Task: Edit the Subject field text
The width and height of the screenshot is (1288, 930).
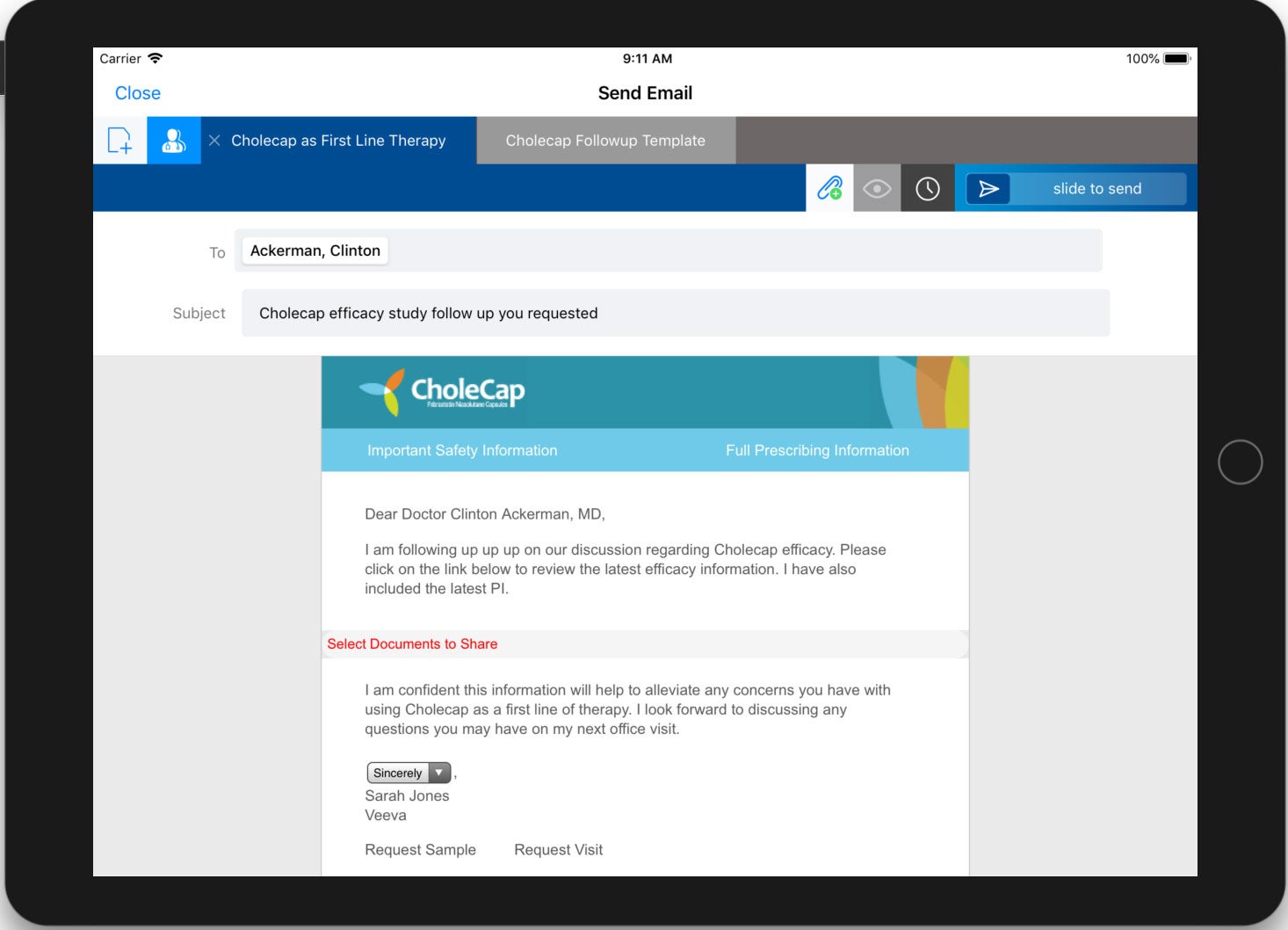Action: [675, 313]
